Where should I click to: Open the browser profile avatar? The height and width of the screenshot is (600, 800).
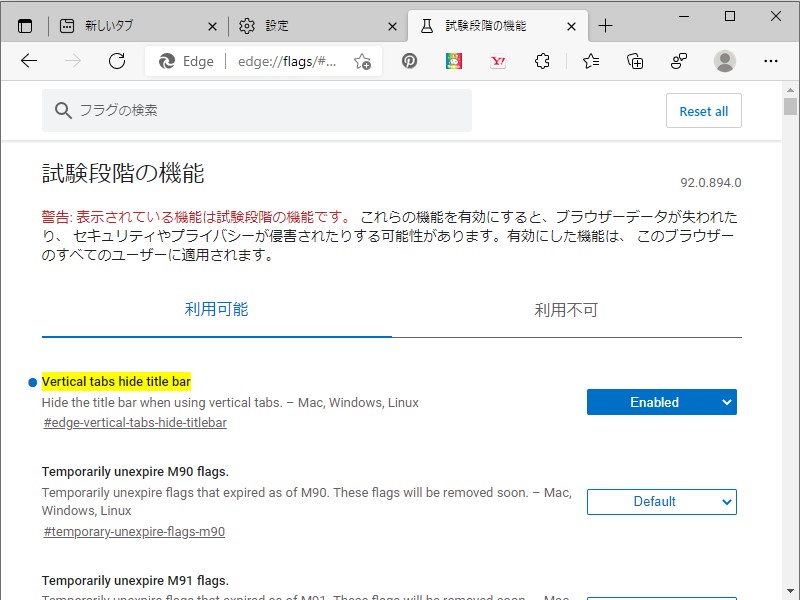(x=722, y=60)
